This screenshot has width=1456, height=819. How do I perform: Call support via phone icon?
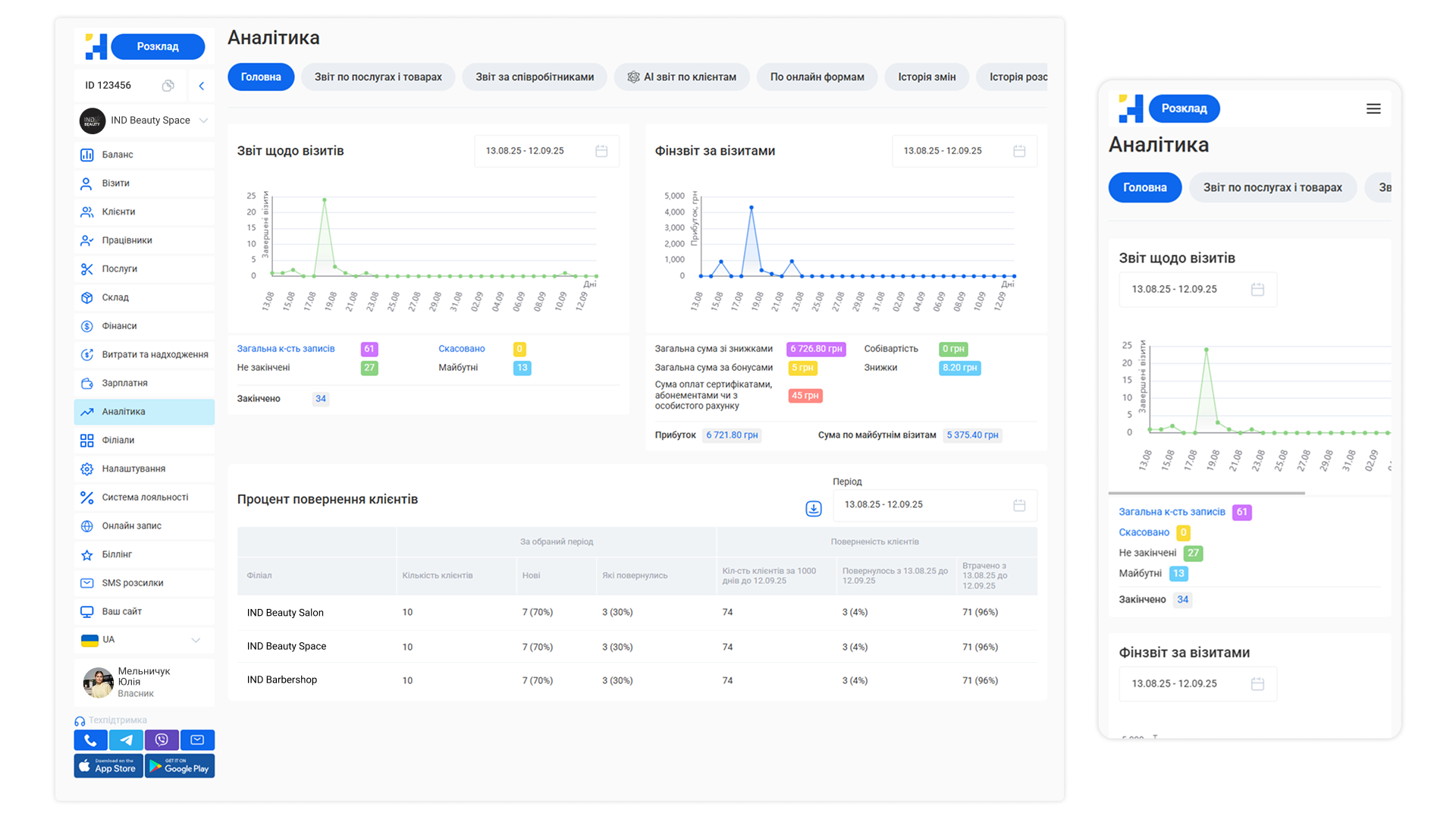coord(90,739)
